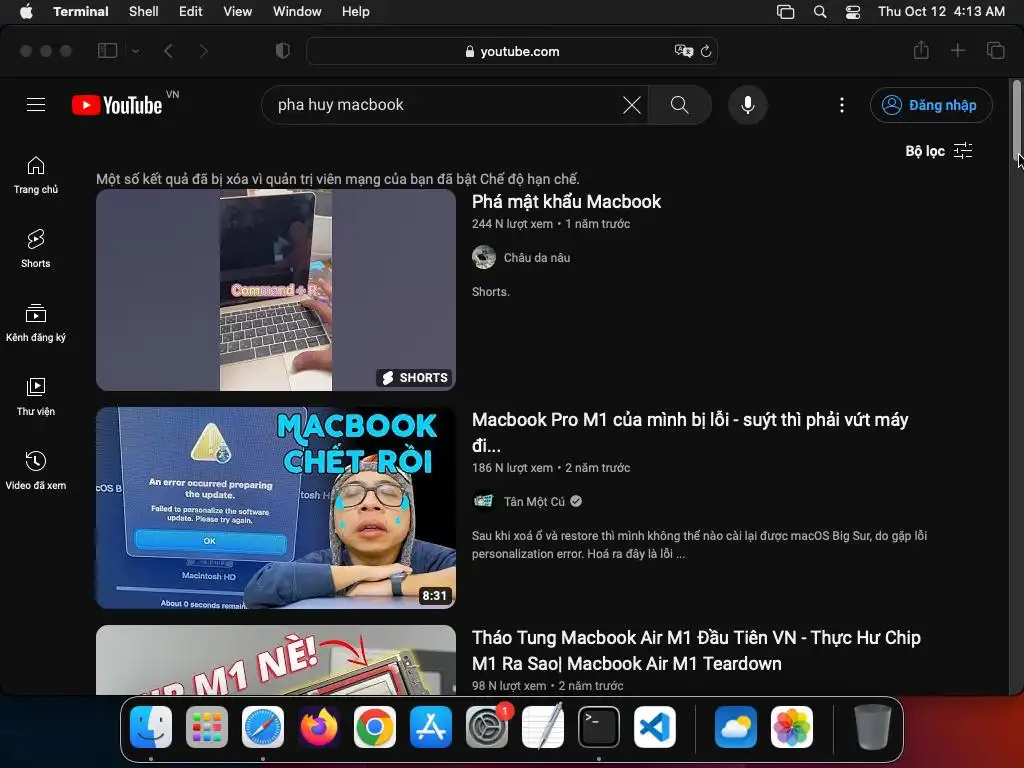Clear the search text with X
Screen dimensions: 1024x768
tap(632, 104)
